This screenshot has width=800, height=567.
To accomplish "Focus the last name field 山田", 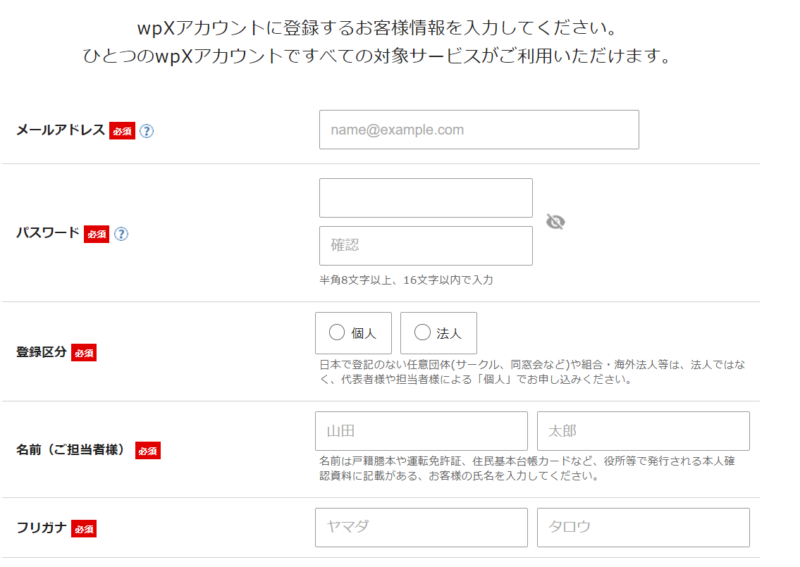I will 421,431.
